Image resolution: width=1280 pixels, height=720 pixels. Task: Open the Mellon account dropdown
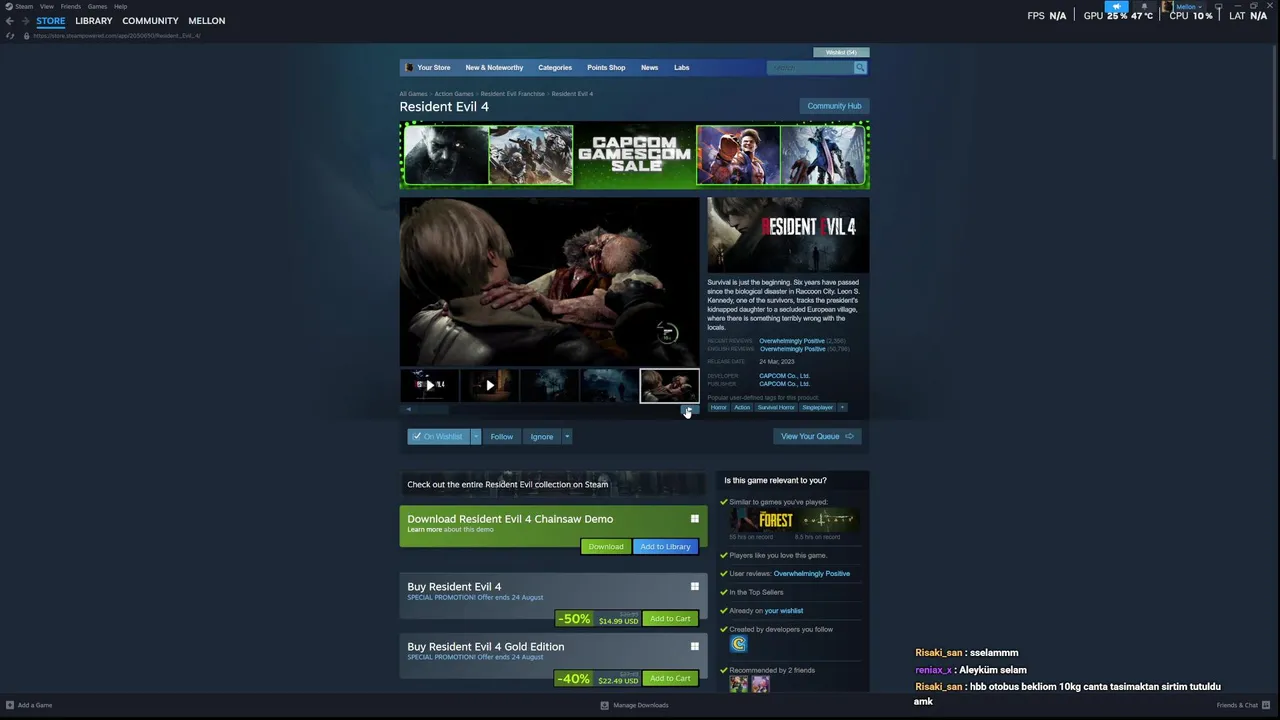pos(1188,6)
